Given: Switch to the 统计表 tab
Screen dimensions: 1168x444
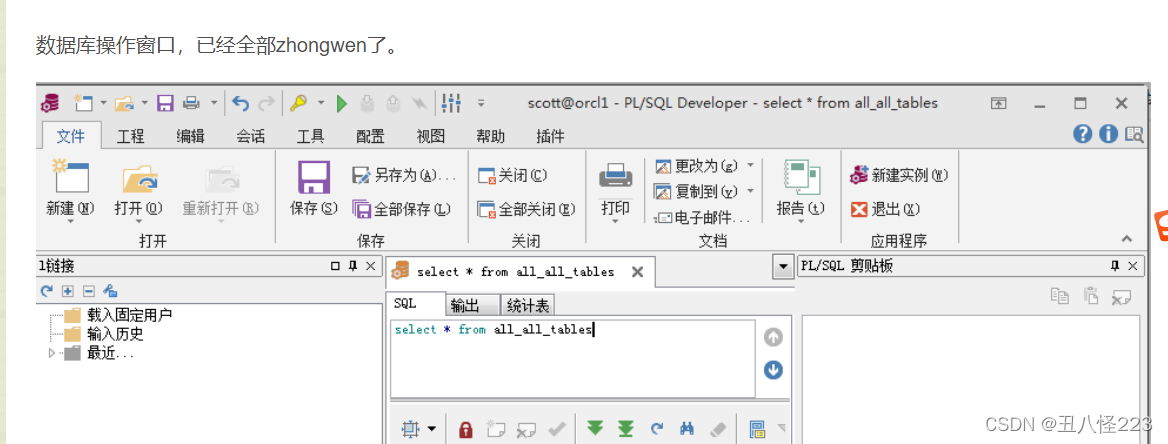Looking at the screenshot, I should click(x=527, y=305).
